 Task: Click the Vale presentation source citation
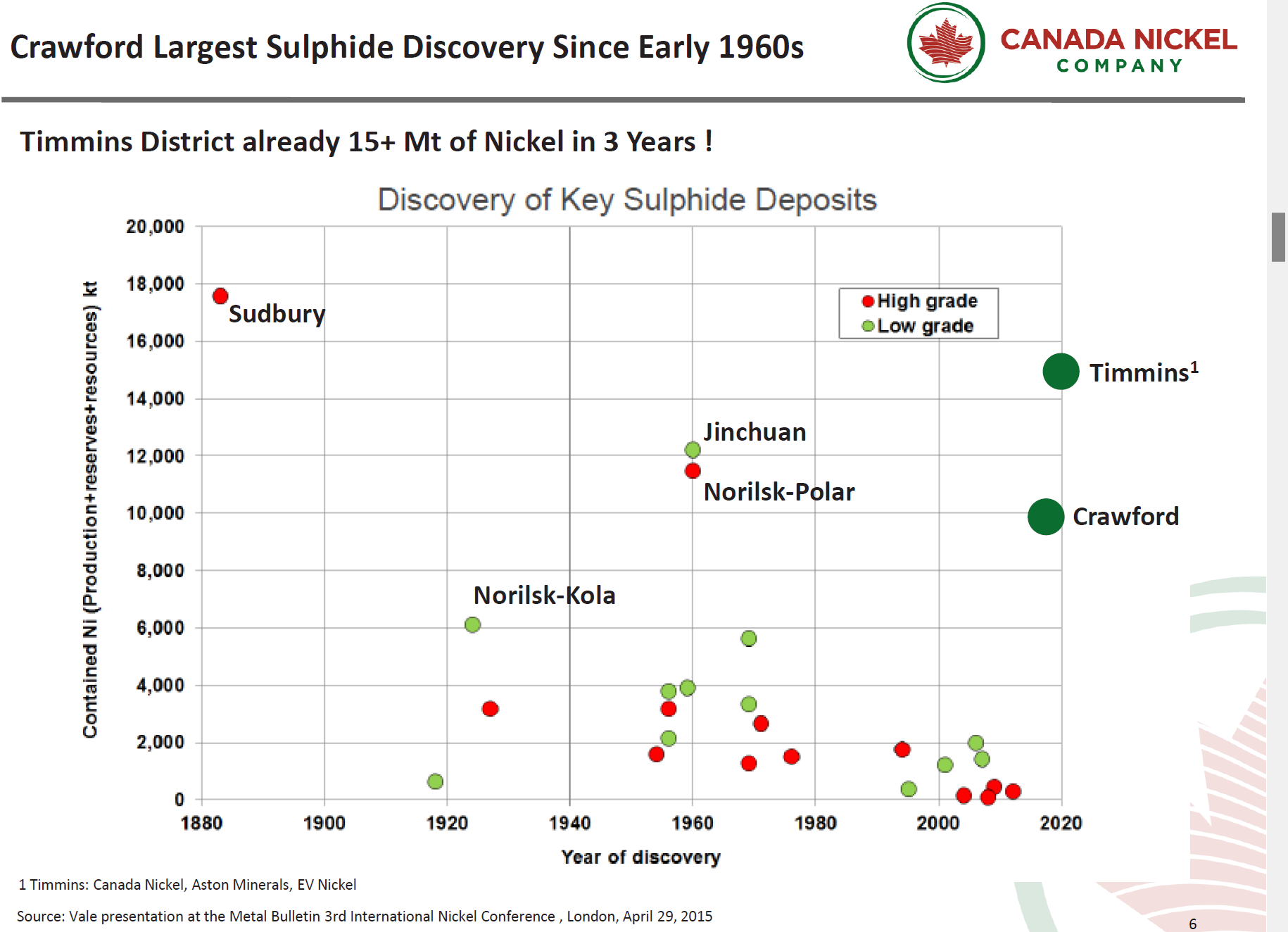(x=365, y=916)
